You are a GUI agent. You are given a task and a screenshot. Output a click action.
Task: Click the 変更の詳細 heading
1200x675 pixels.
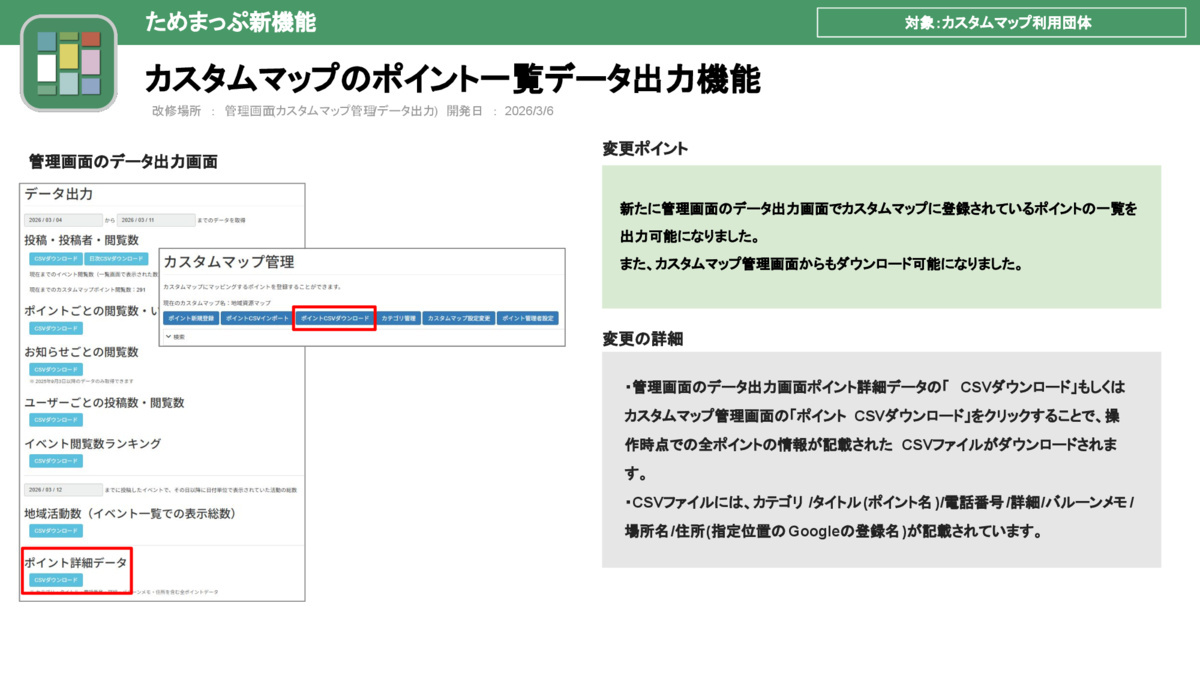point(642,338)
